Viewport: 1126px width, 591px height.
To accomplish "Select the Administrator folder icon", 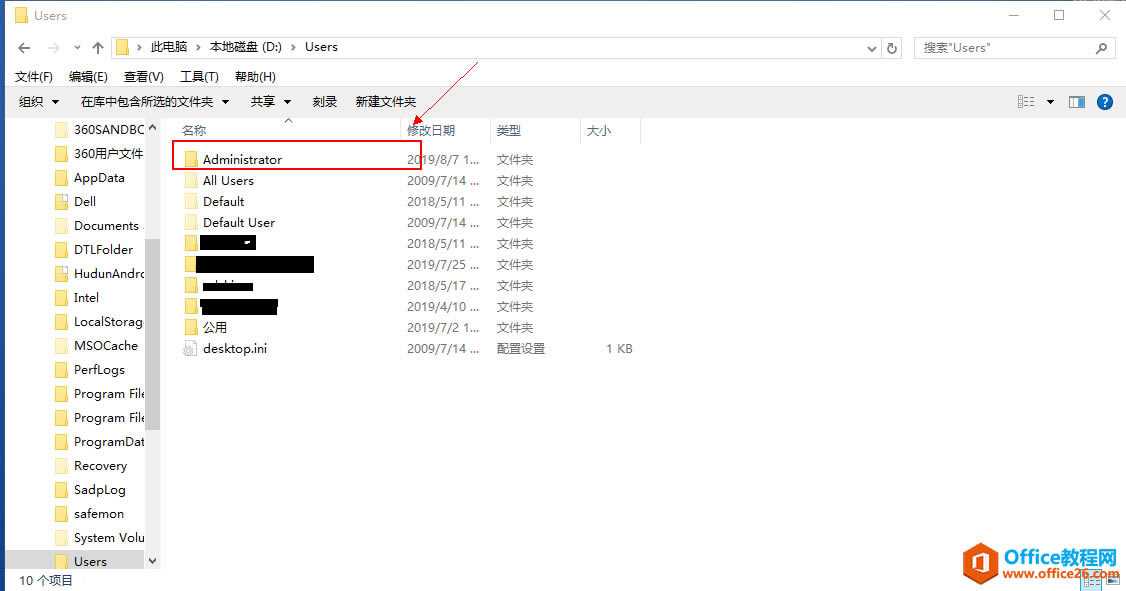I will click(x=191, y=159).
